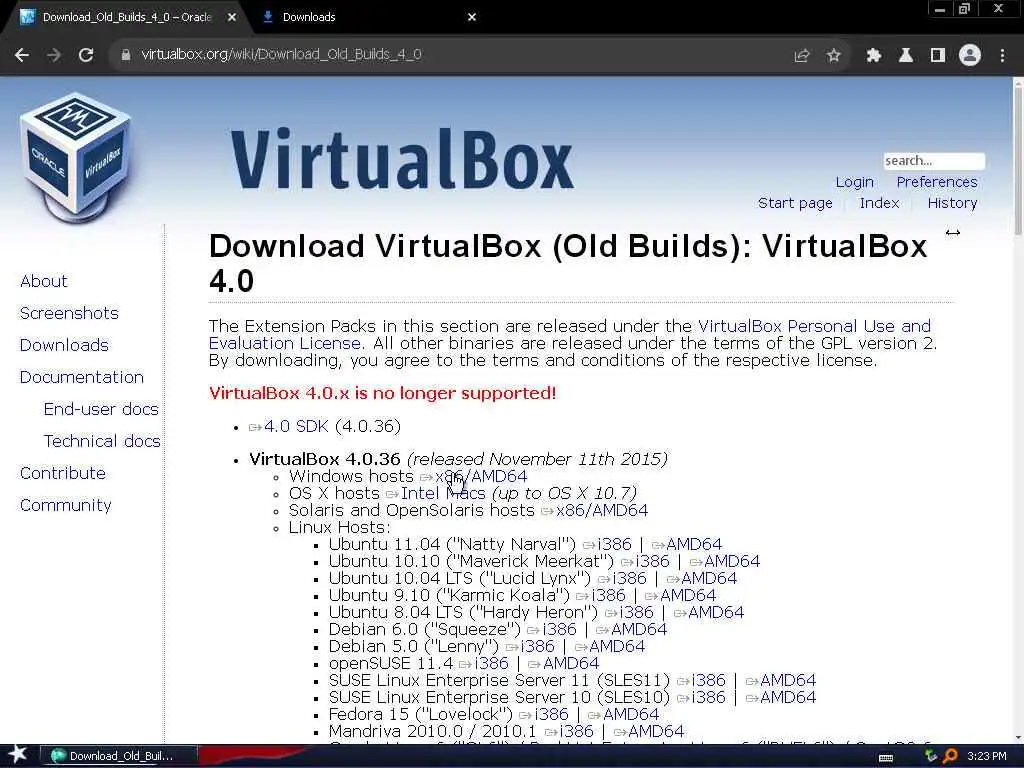Screen dimensions: 1024x768
Task: Open the Chrome three-dot menu
Action: tap(1002, 56)
